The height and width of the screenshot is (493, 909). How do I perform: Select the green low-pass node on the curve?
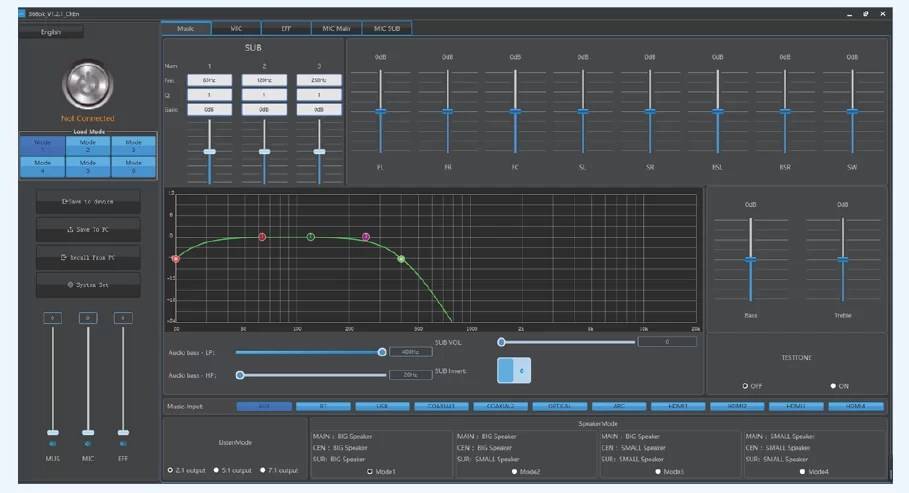401,259
